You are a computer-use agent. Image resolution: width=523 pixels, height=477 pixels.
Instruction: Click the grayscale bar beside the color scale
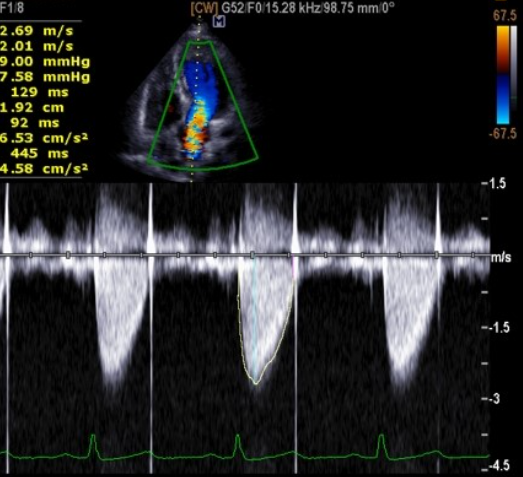[x=514, y=68]
